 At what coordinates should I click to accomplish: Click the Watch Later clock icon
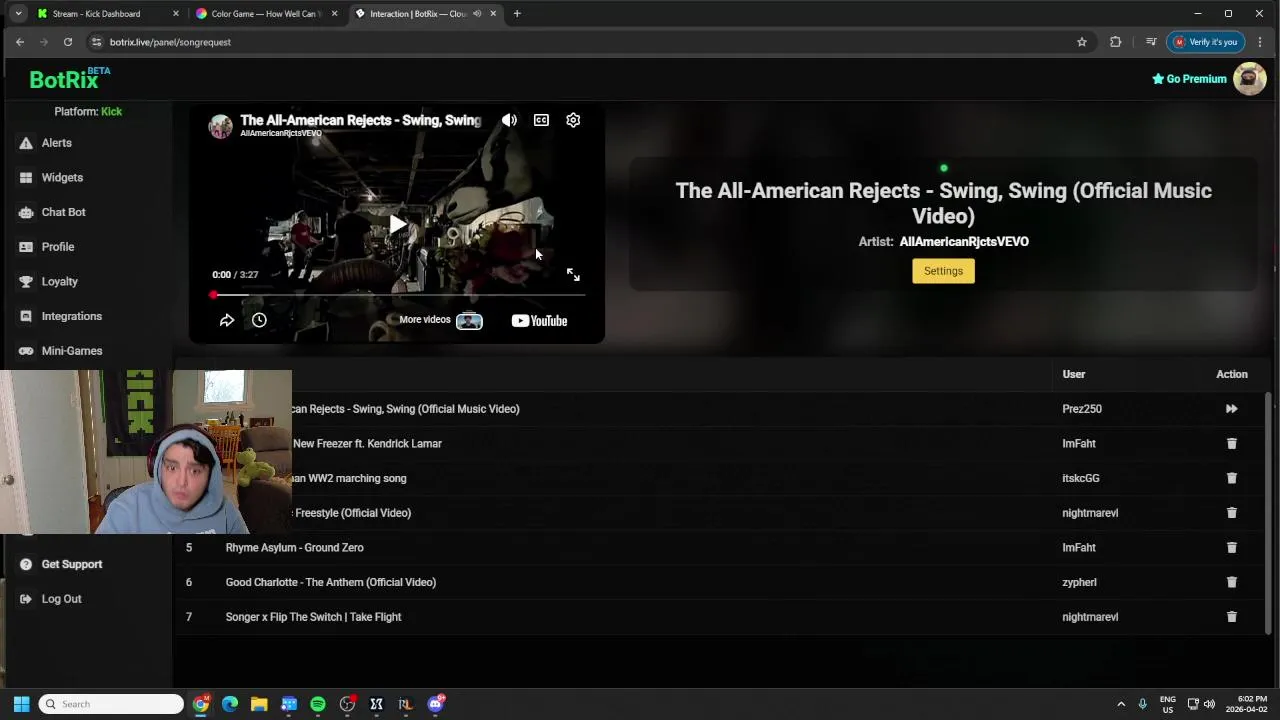(259, 321)
